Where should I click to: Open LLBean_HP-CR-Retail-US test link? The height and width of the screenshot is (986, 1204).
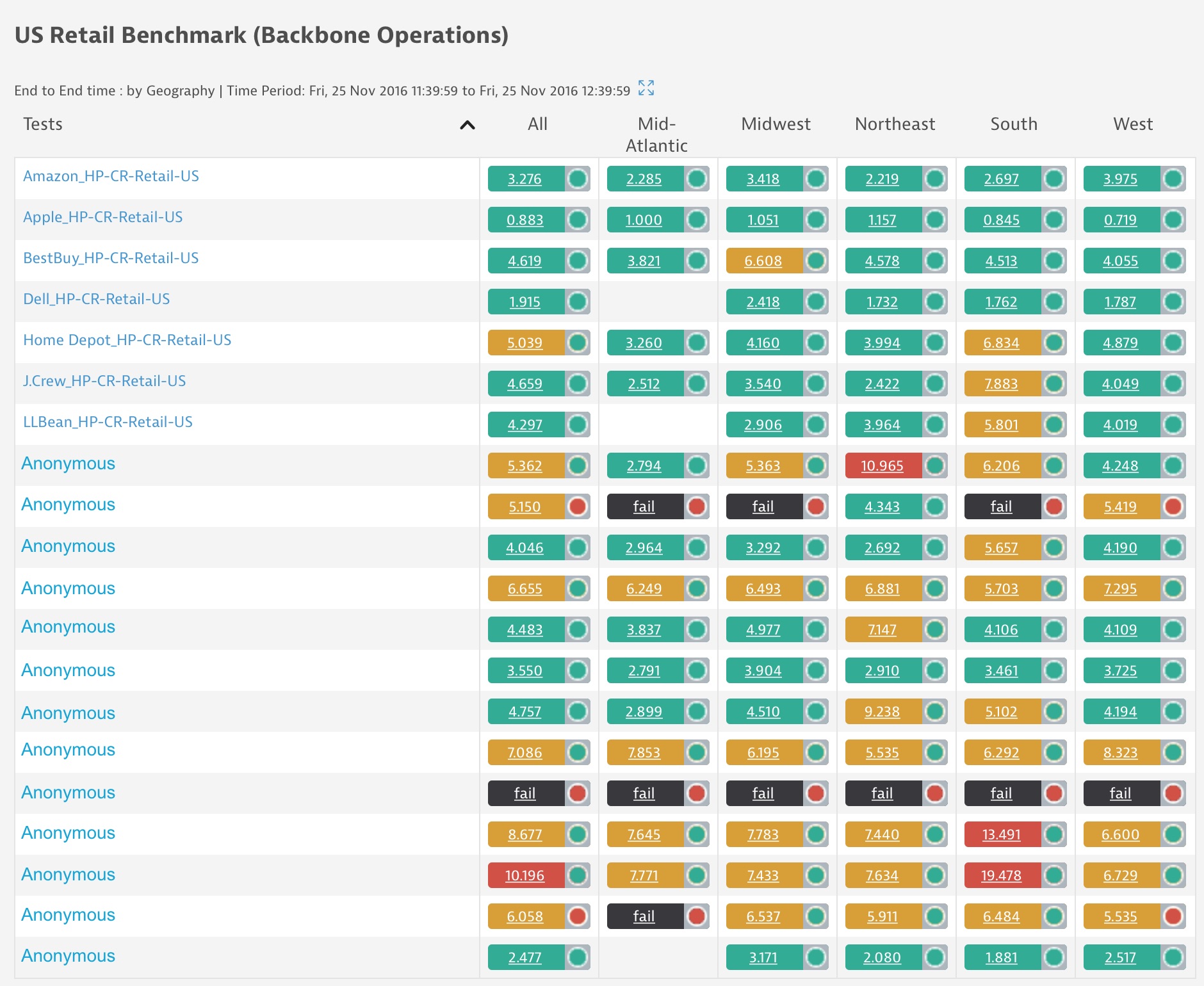pyautogui.click(x=108, y=422)
